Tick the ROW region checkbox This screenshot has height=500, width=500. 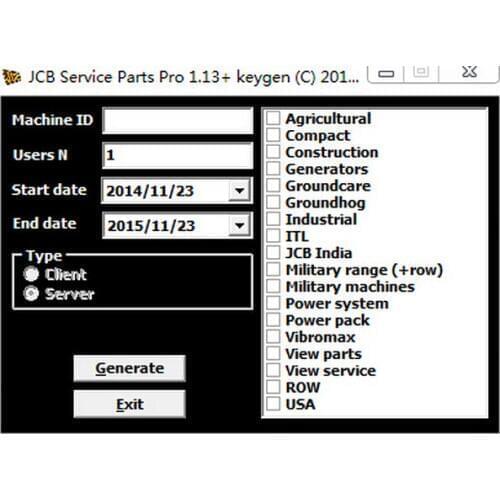click(x=273, y=387)
